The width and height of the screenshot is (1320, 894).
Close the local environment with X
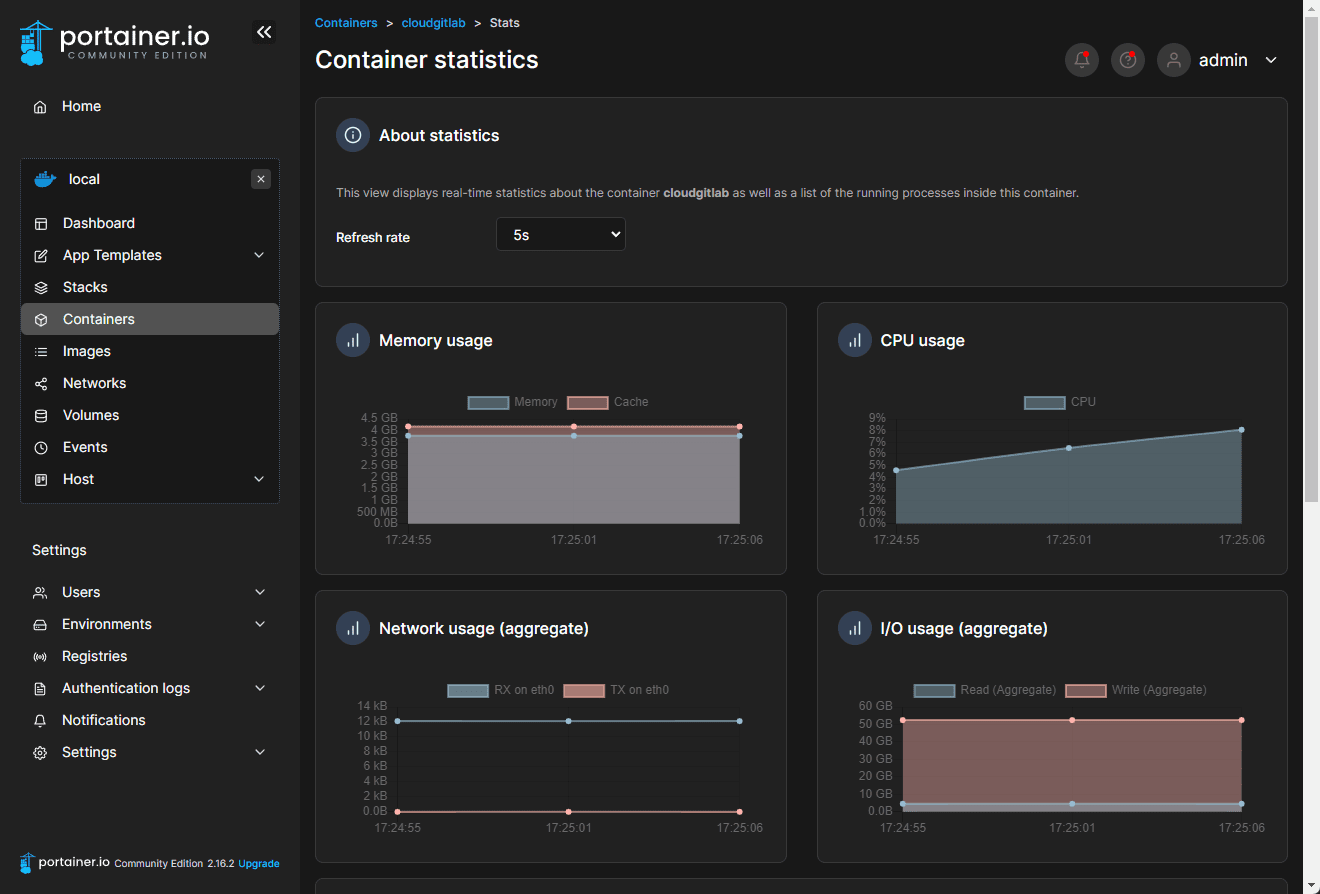pos(261,179)
